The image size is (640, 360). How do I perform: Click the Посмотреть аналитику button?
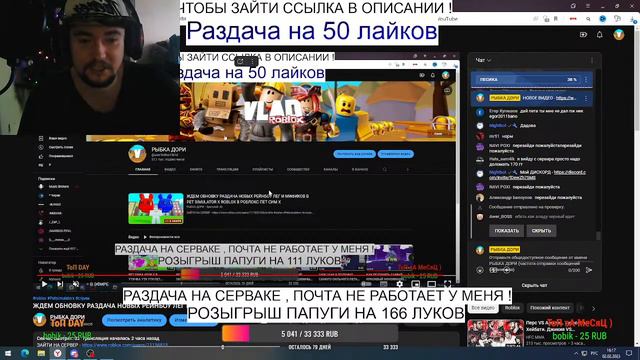[134, 320]
